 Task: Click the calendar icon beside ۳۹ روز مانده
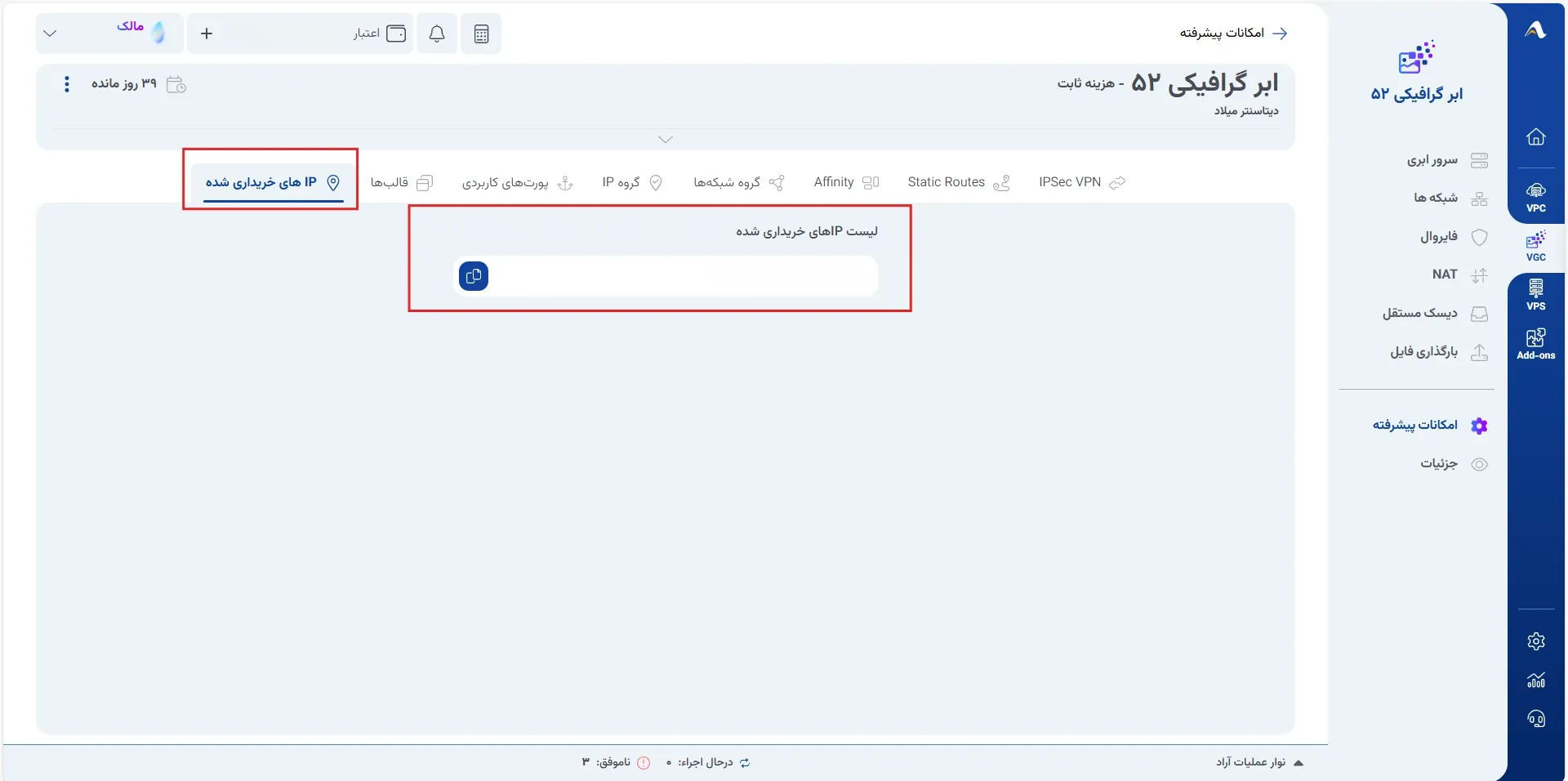[176, 84]
